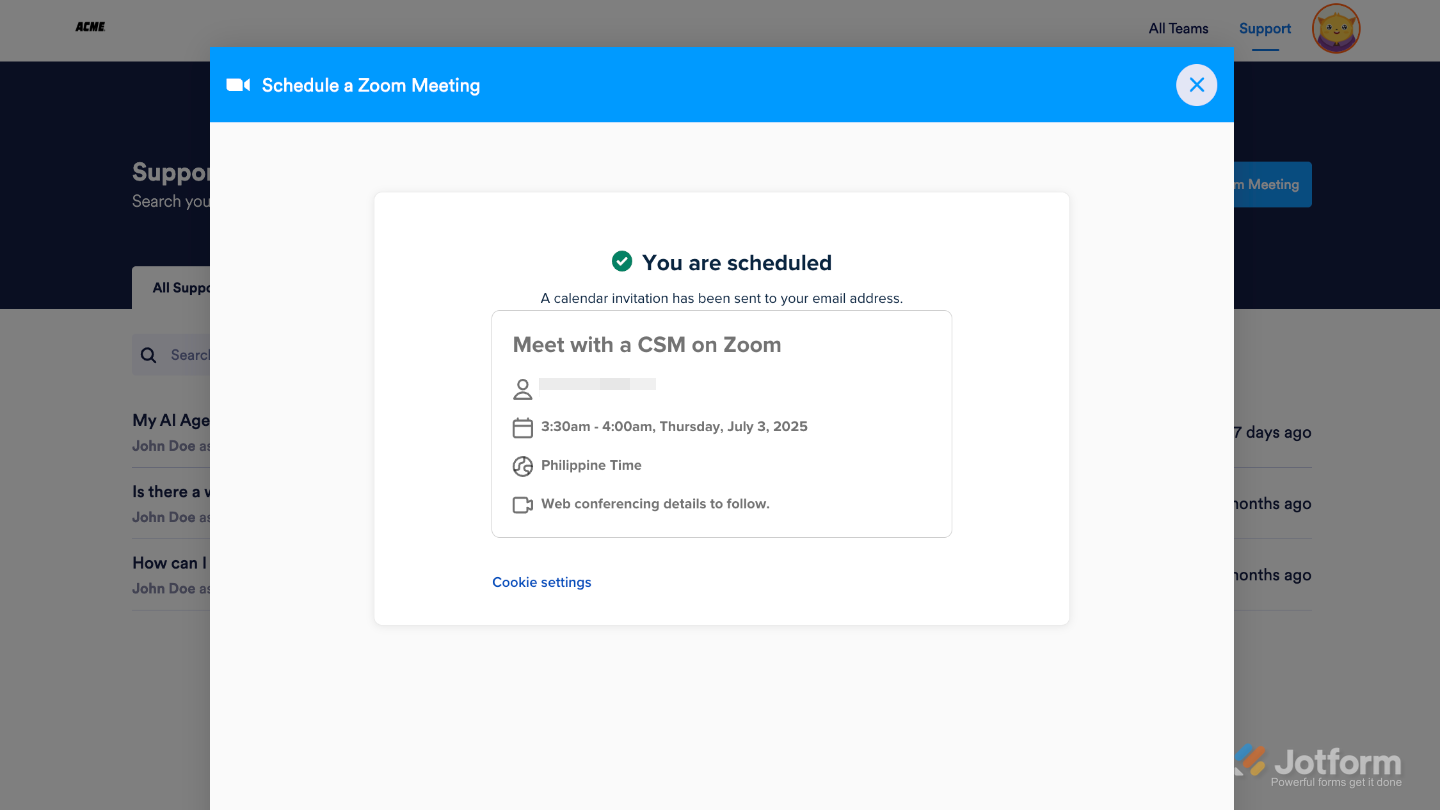This screenshot has width=1440, height=810.
Task: Open the user avatar profile menu
Action: coord(1336,29)
